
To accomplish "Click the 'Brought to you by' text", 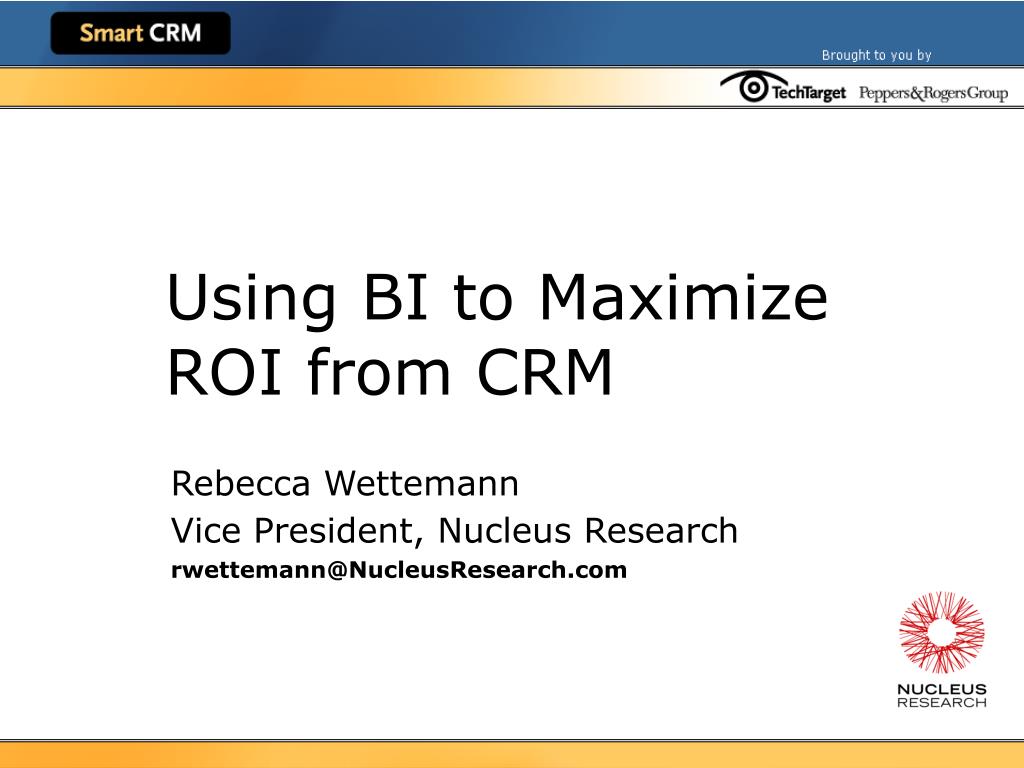I will [x=876, y=55].
